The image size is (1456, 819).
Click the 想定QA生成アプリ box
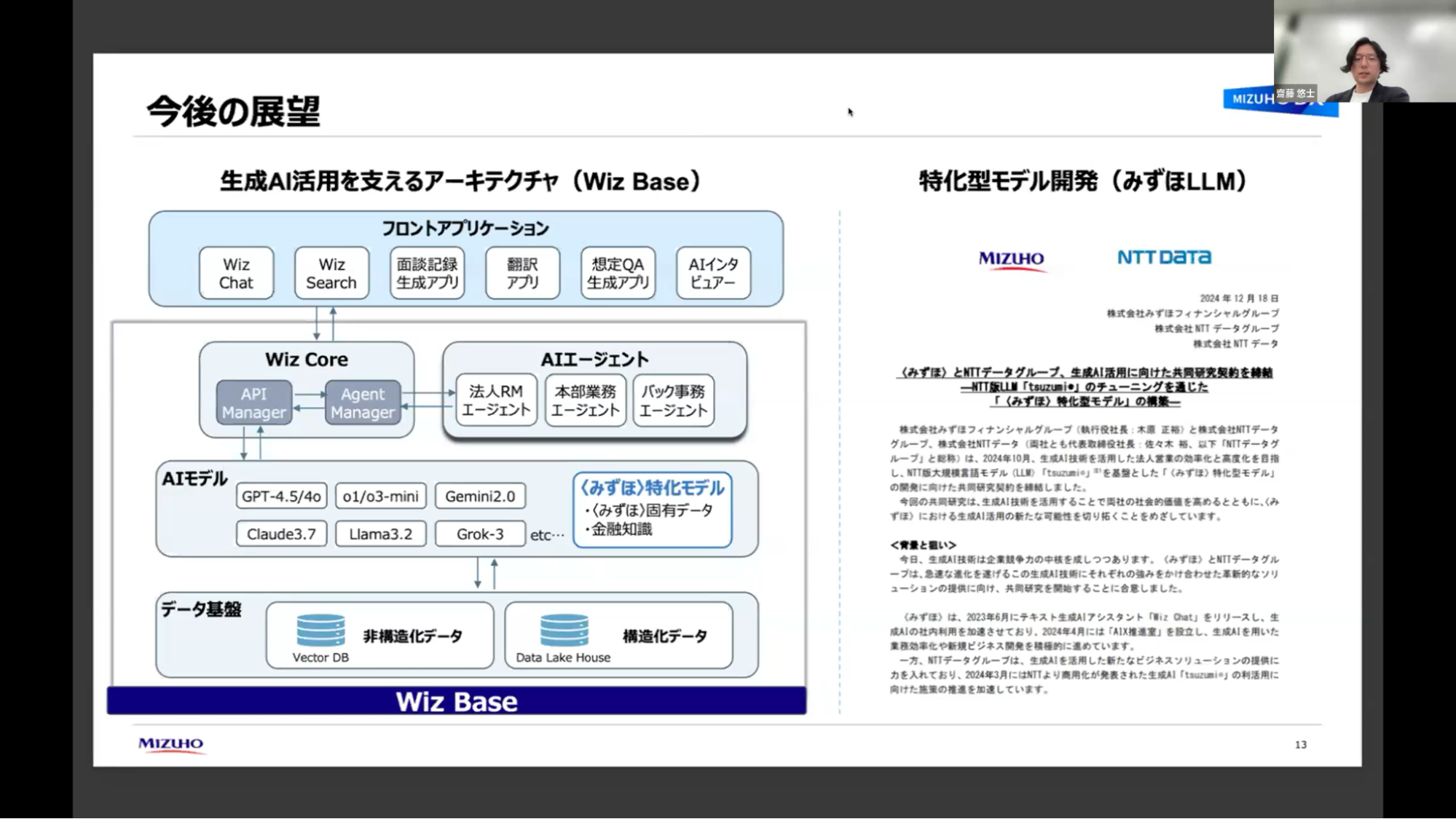(x=618, y=273)
